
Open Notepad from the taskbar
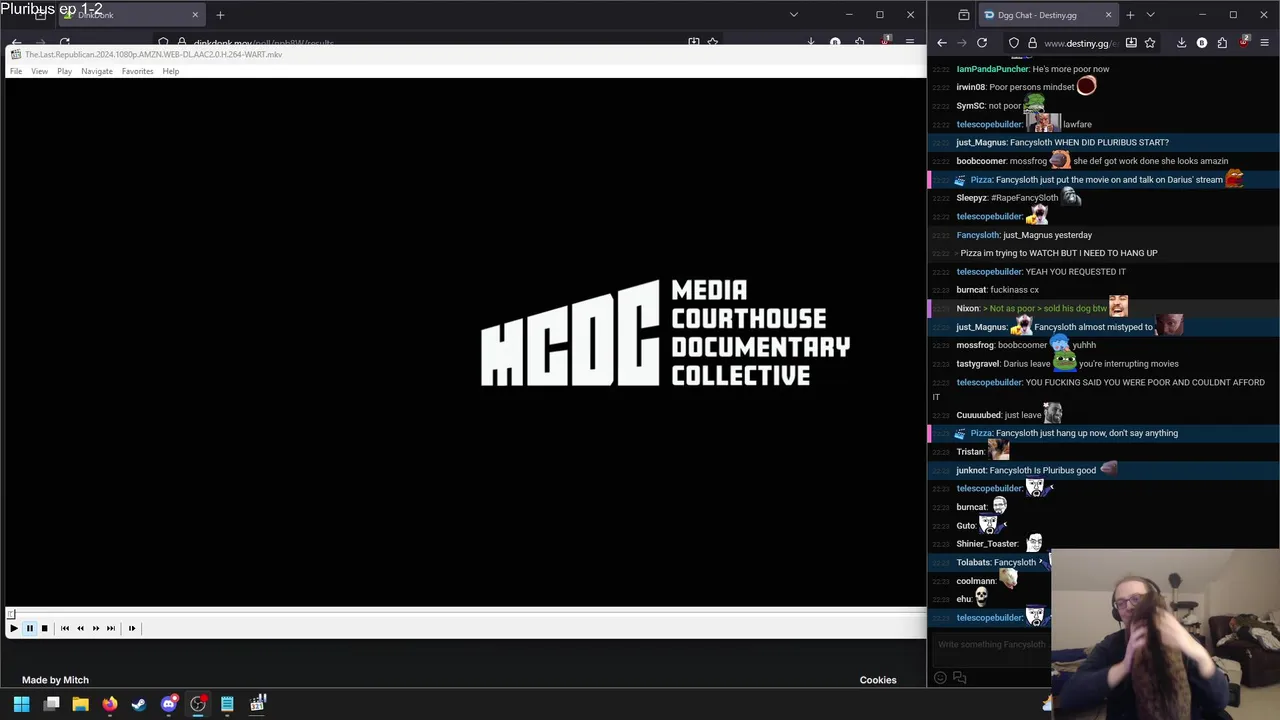227,704
